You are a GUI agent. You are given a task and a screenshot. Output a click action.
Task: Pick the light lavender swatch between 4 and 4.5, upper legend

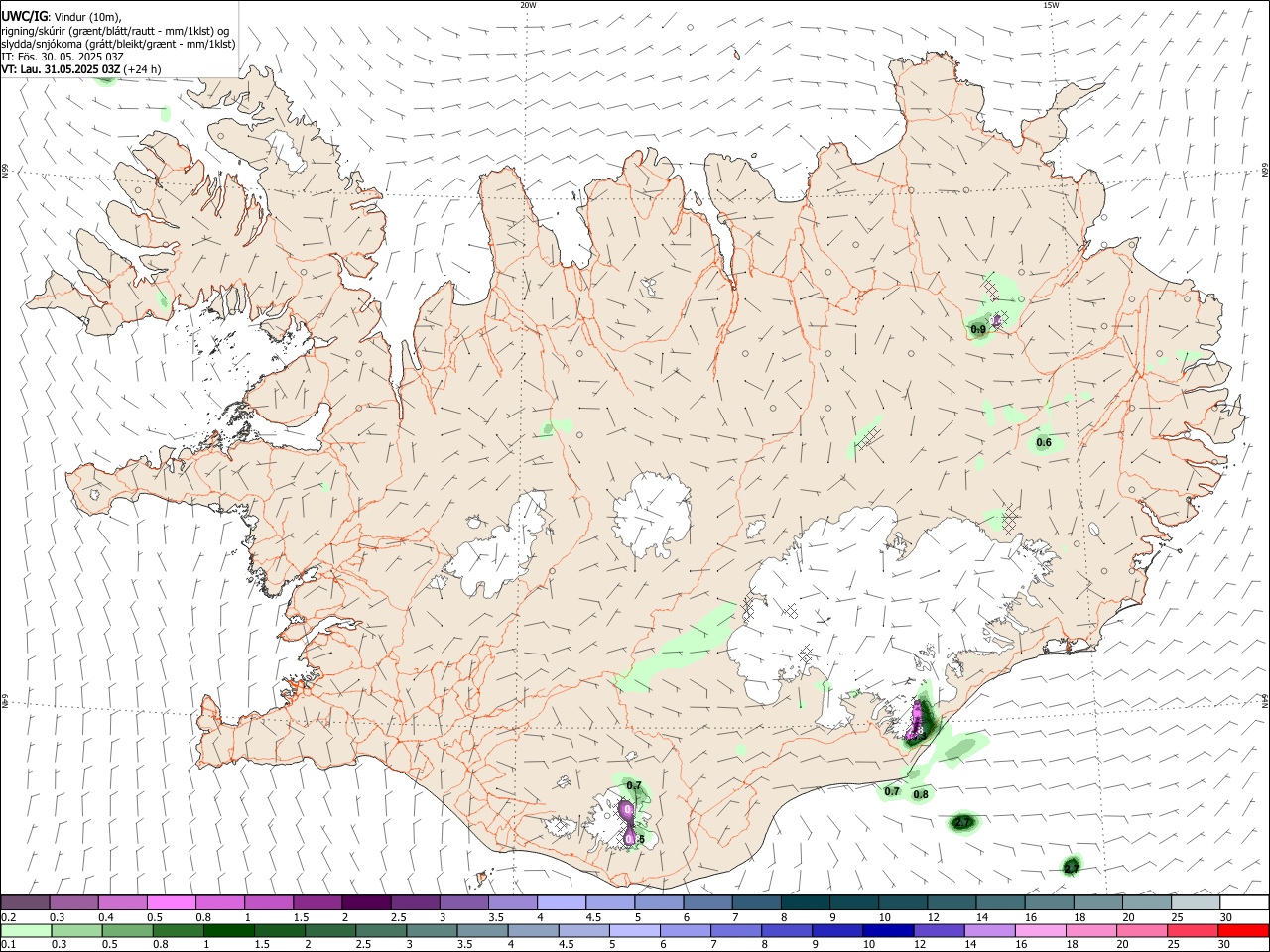562,902
